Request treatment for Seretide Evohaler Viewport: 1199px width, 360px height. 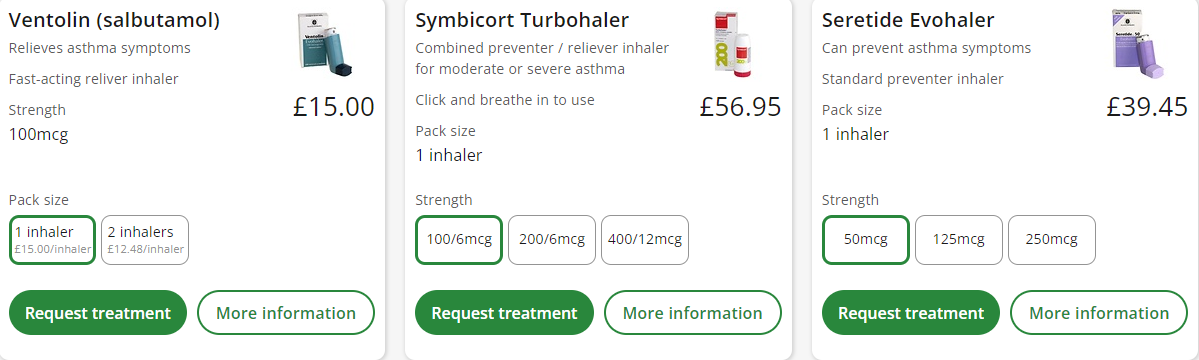911,313
